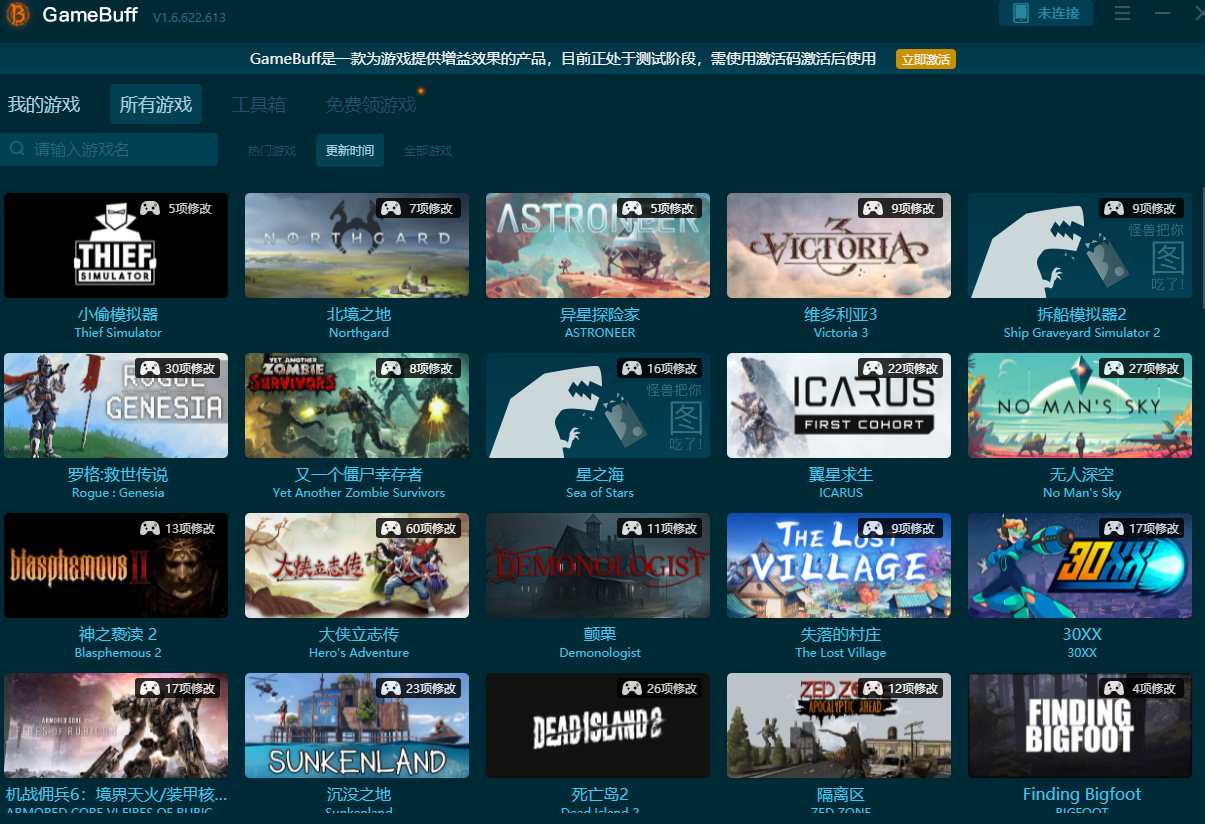Viewport: 1205px width, 824px height.
Task: Open ASTRONEER cover thumbnail
Action: (598, 245)
